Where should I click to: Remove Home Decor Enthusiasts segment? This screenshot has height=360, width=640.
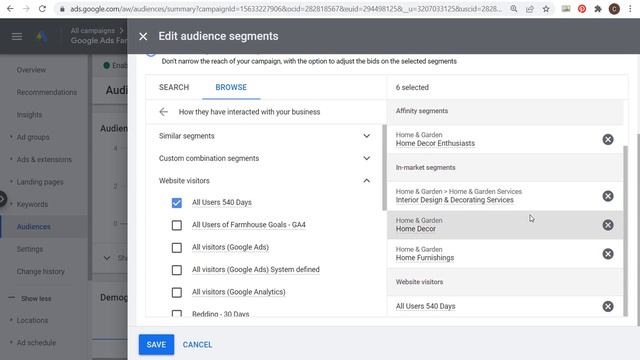[x=608, y=139]
